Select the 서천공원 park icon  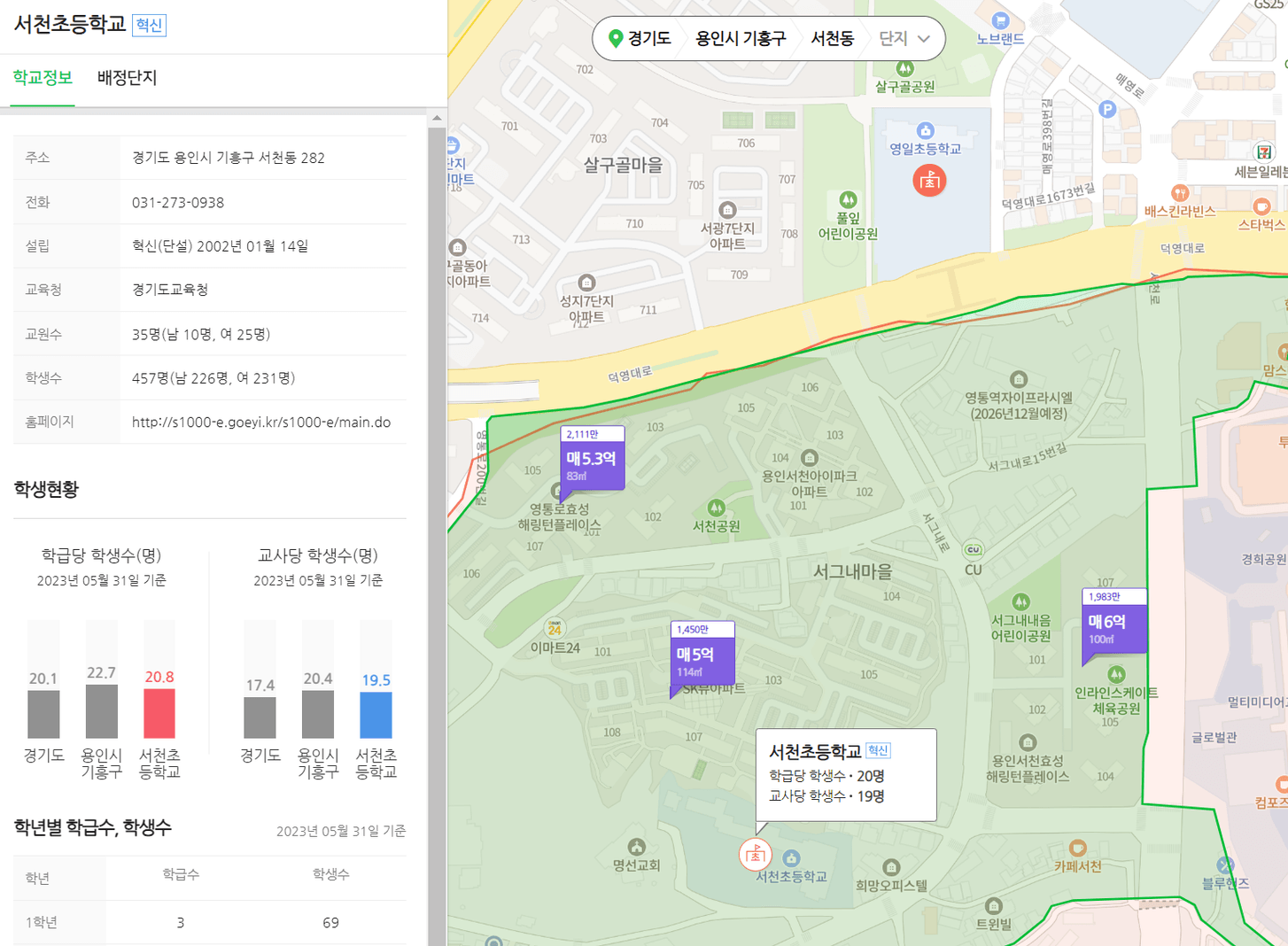tap(716, 508)
